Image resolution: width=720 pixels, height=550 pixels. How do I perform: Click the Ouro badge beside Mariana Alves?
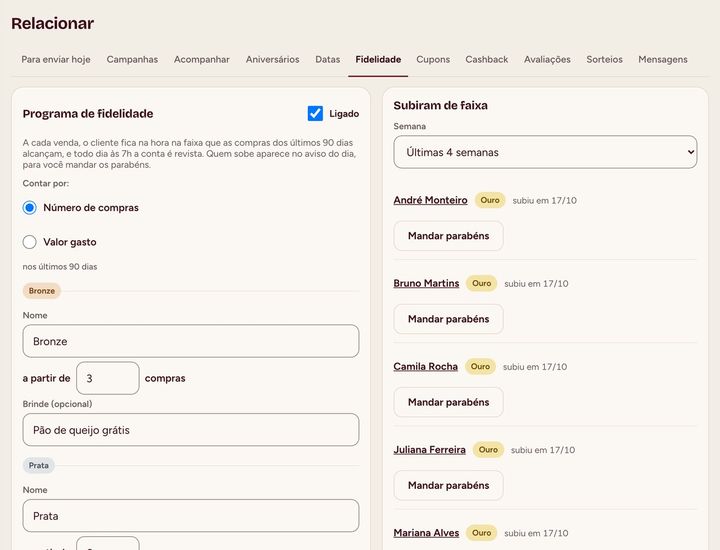point(482,533)
